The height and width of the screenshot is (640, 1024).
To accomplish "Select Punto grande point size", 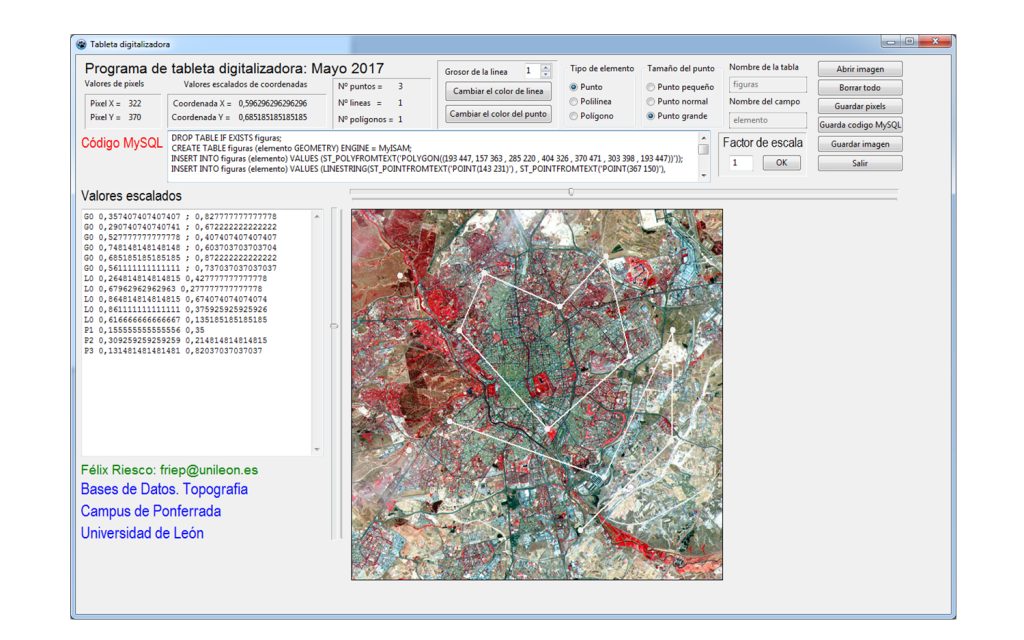I will tap(652, 116).
